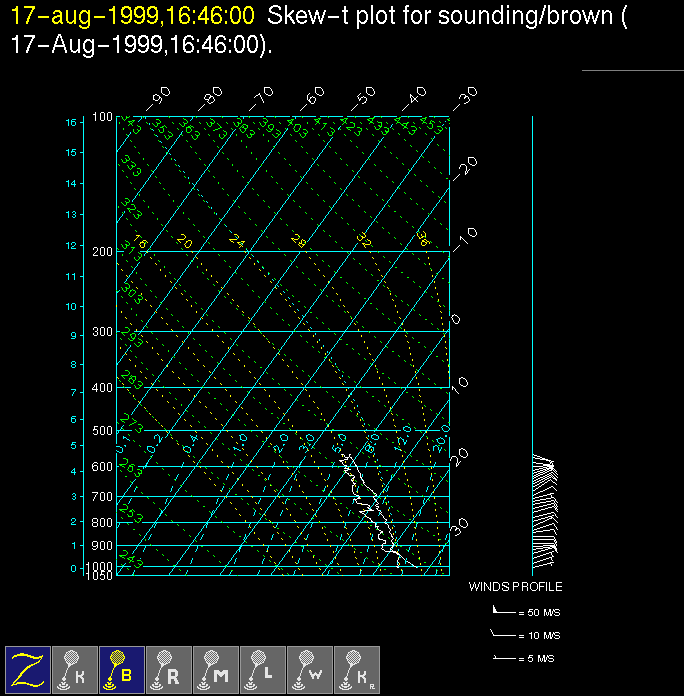
Task: Click the 16 altitude label on left axis
Action: [x=71, y=122]
